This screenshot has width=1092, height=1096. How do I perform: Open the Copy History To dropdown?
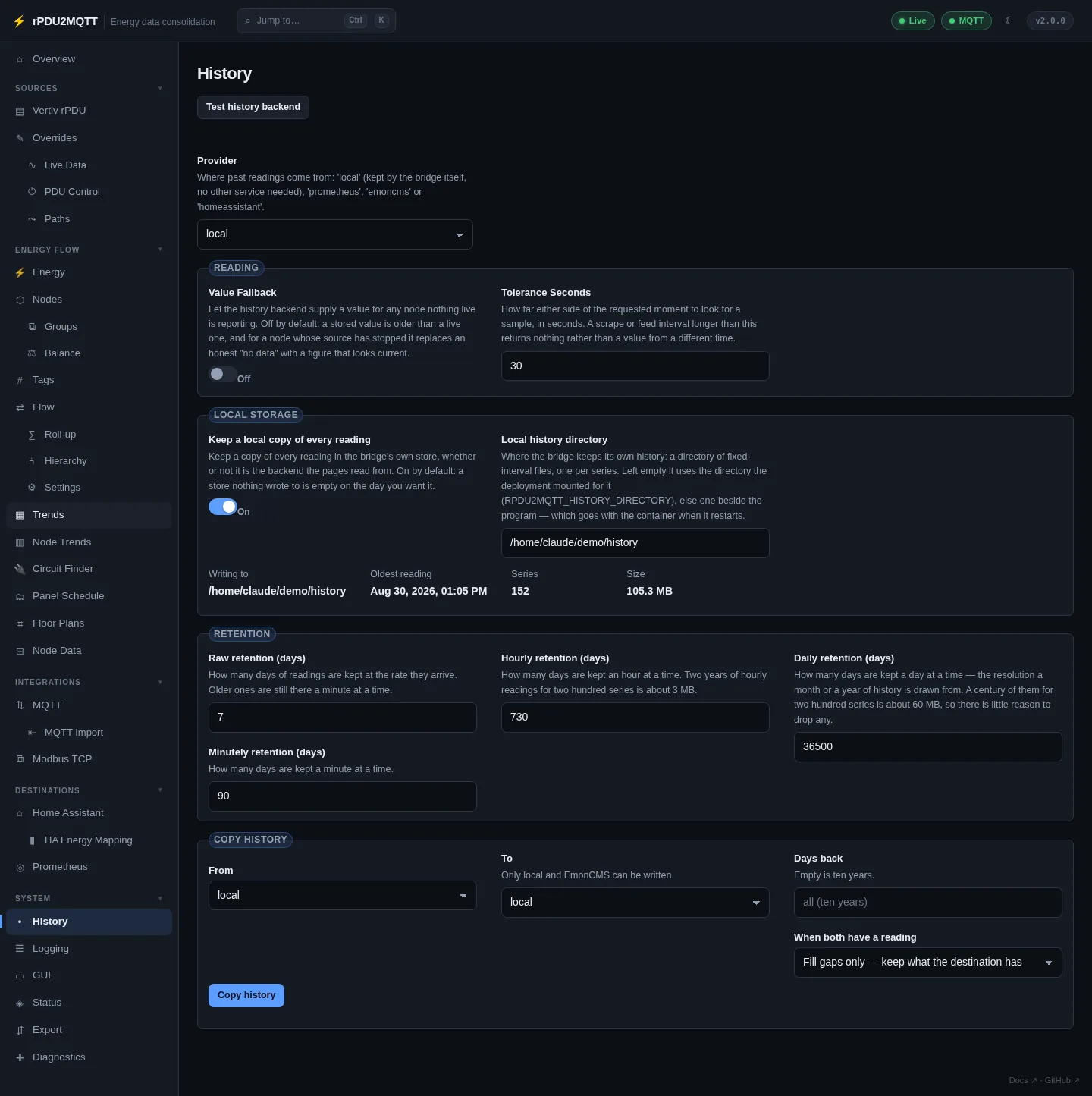pyautogui.click(x=635, y=903)
